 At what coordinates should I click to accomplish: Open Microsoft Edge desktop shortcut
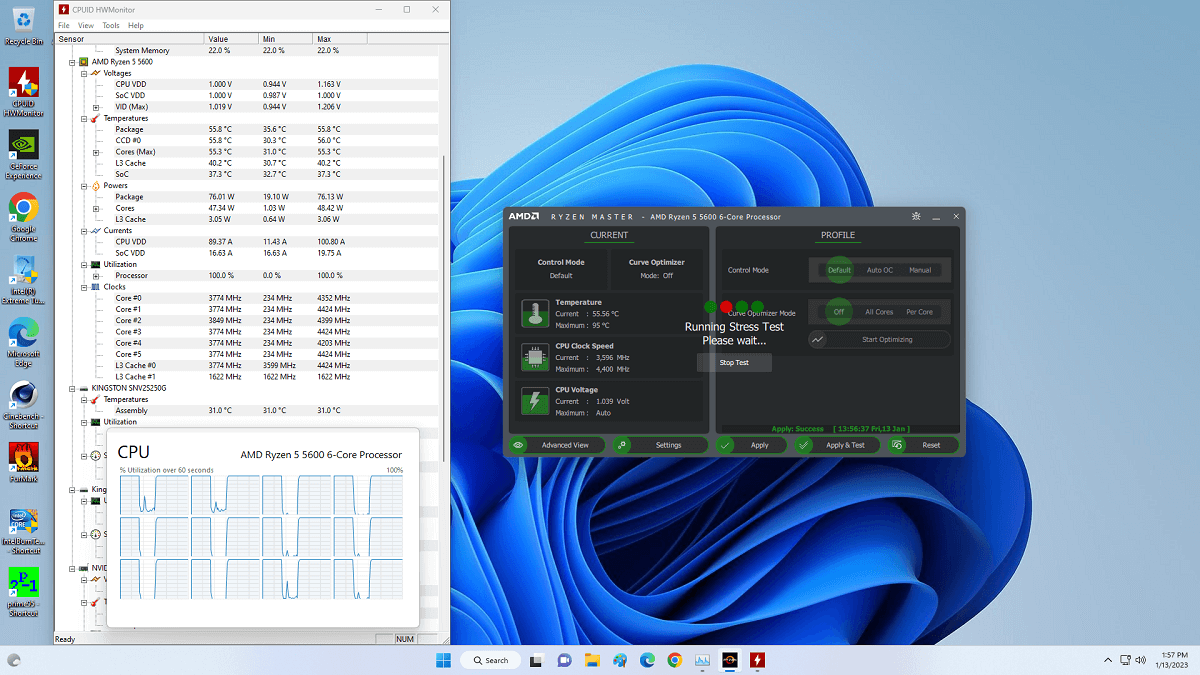point(24,342)
